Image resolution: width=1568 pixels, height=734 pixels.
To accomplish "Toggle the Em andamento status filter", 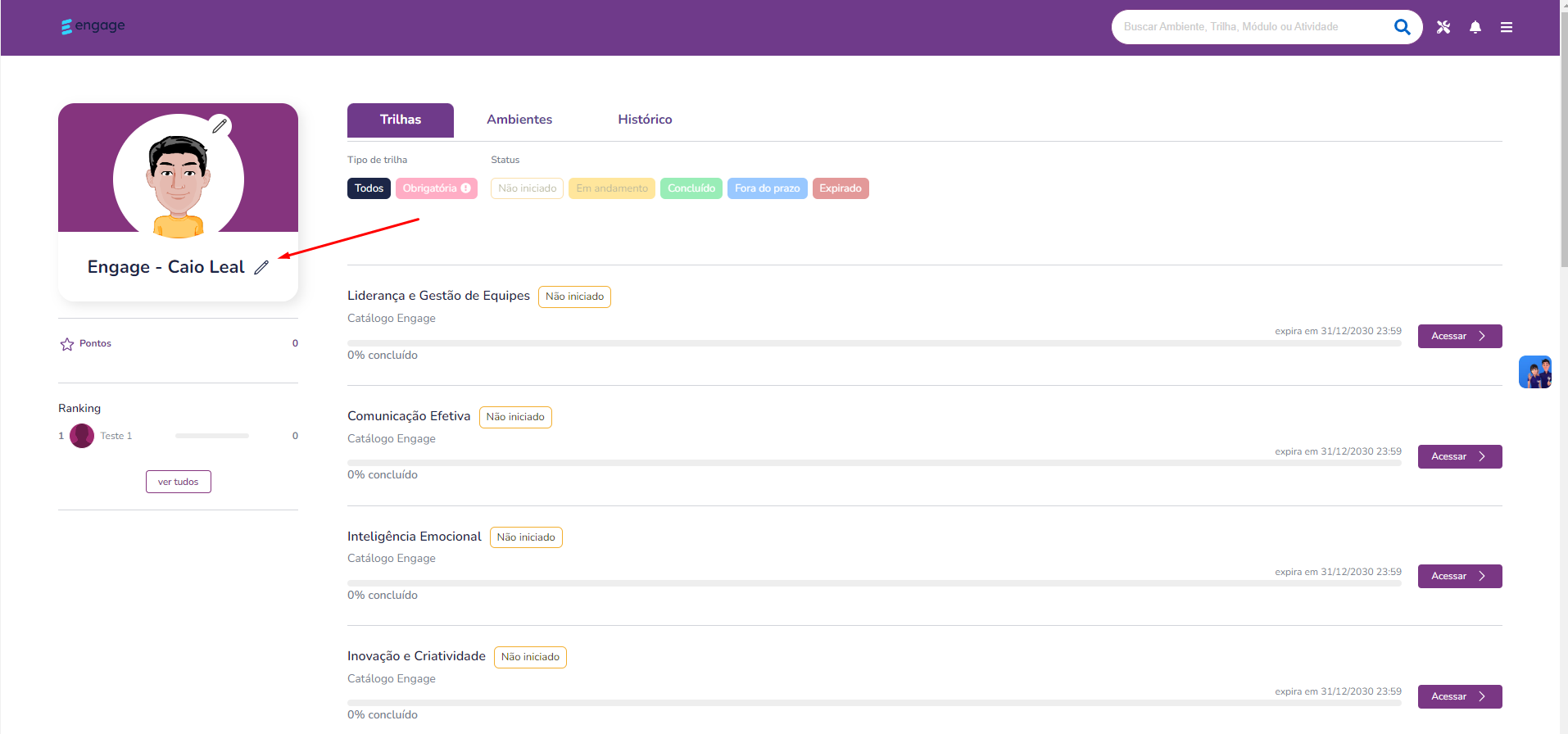I will coord(612,188).
